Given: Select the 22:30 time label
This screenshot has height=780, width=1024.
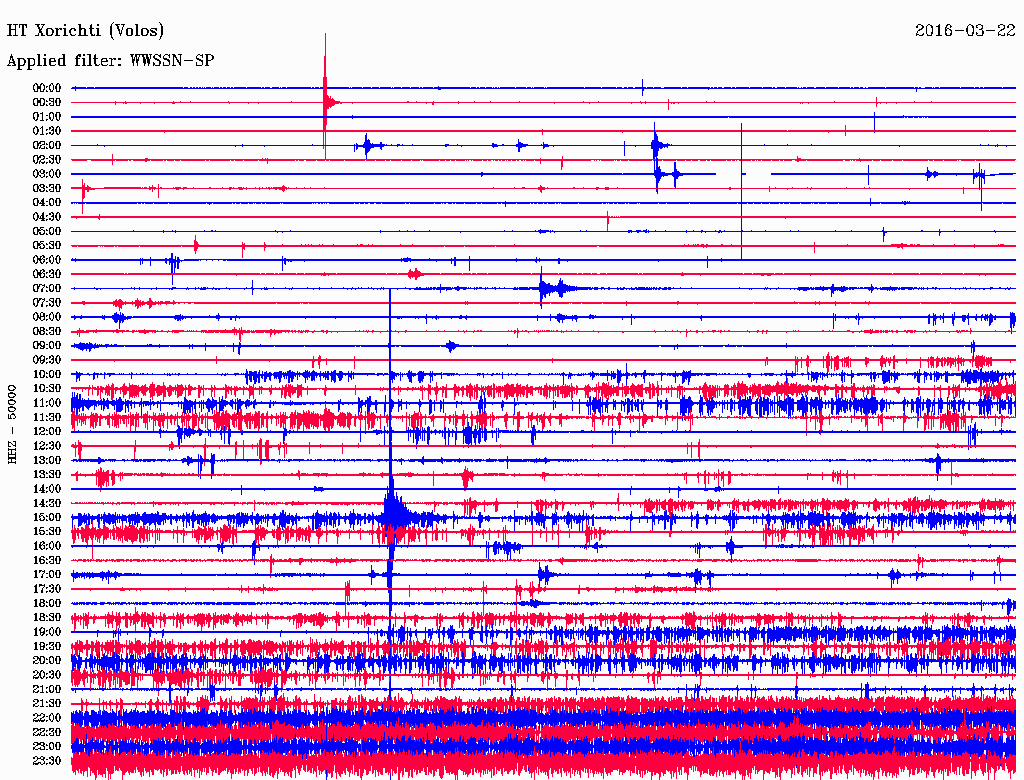Looking at the screenshot, I should pos(47,732).
